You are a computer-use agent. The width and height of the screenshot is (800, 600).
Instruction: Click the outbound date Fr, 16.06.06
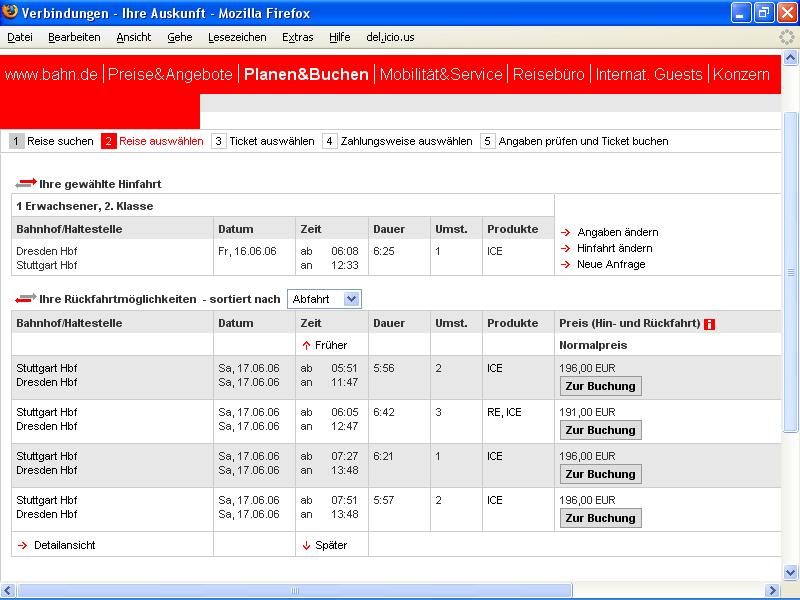[x=247, y=252]
